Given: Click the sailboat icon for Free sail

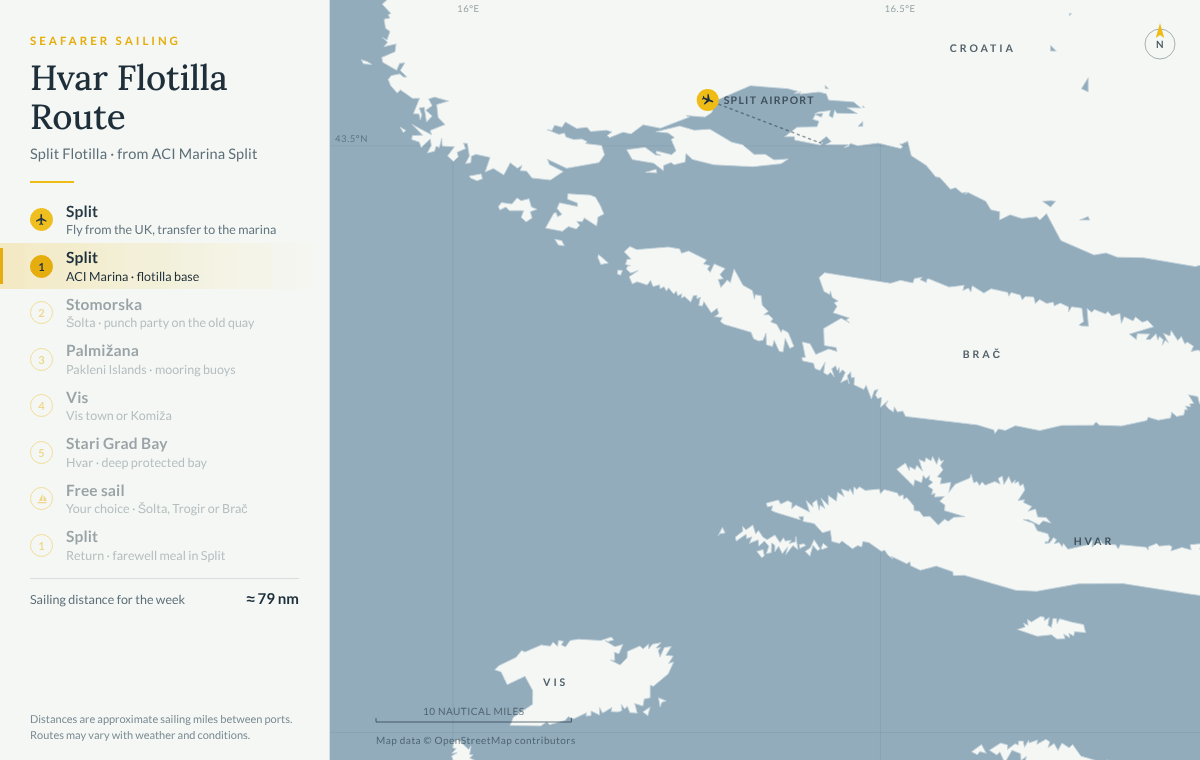Looking at the screenshot, I should pos(41,499).
